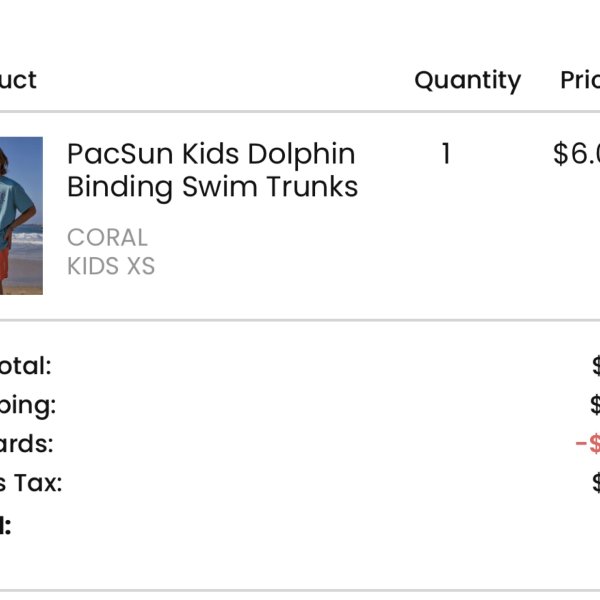Image resolution: width=600 pixels, height=600 pixels.
Task: Select the sales tax dollar amount
Action: click(596, 483)
